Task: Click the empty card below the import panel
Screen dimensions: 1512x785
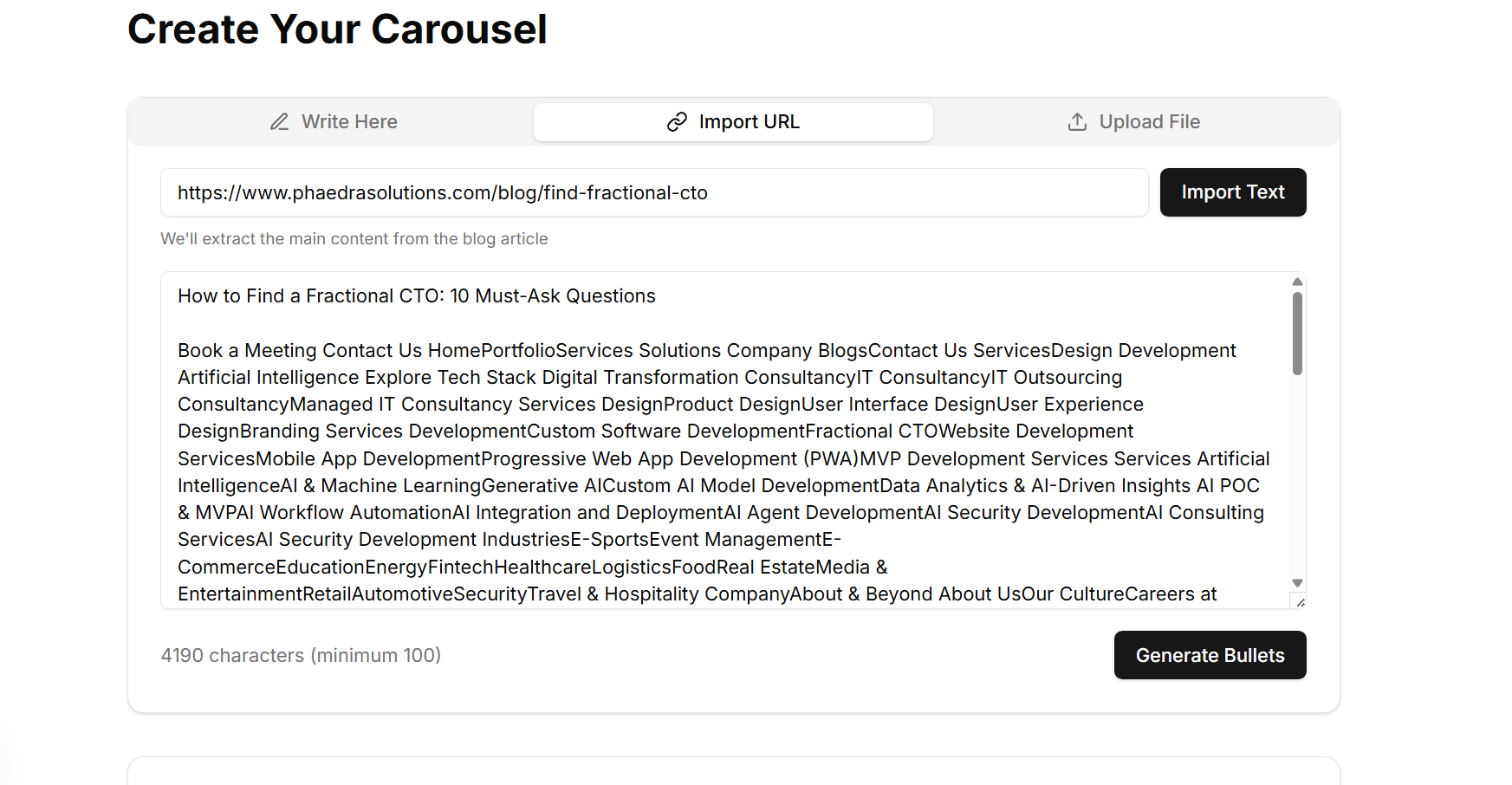Action: click(733, 773)
